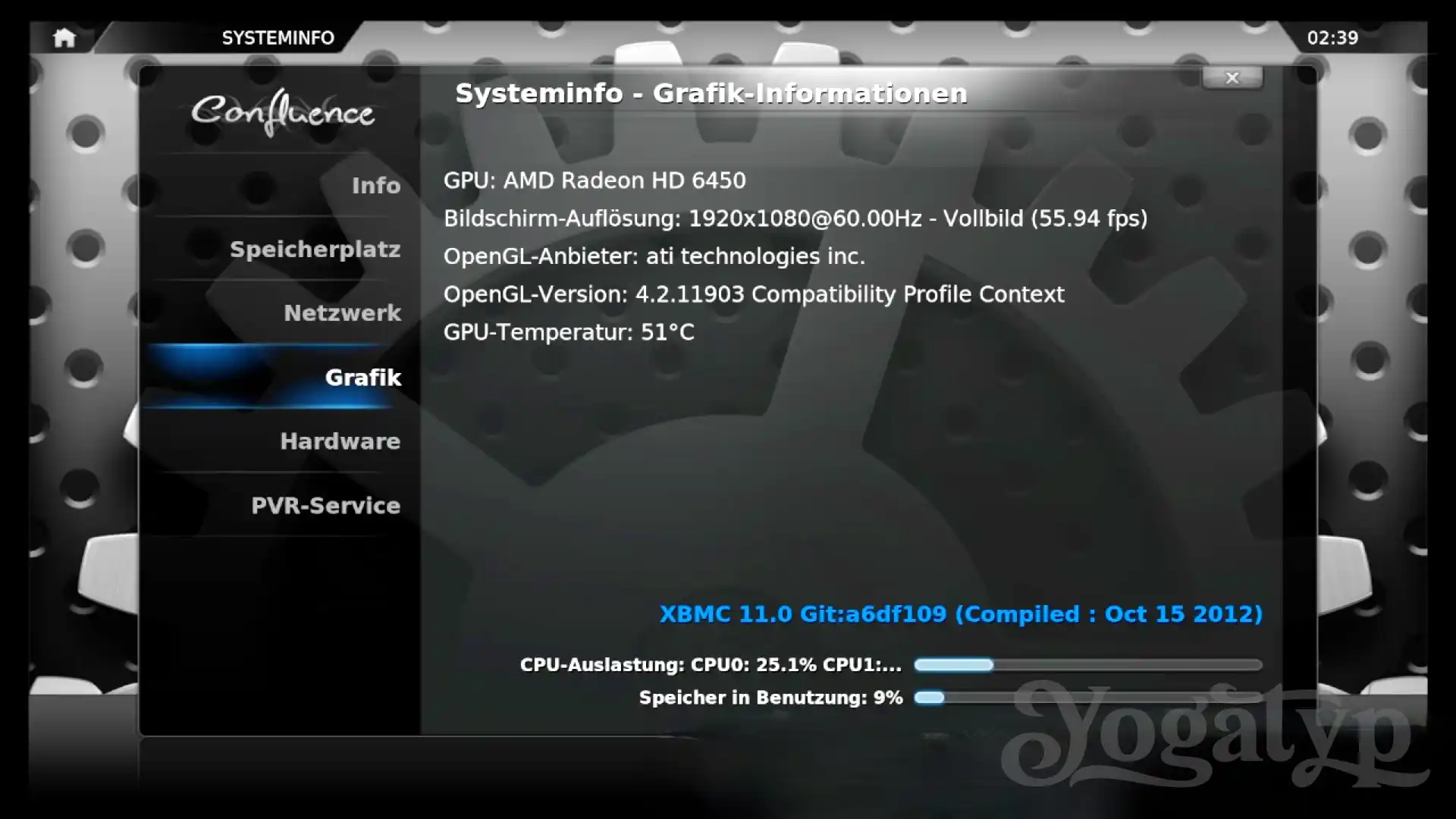
Task: View PVR-Service info
Action: click(279, 505)
